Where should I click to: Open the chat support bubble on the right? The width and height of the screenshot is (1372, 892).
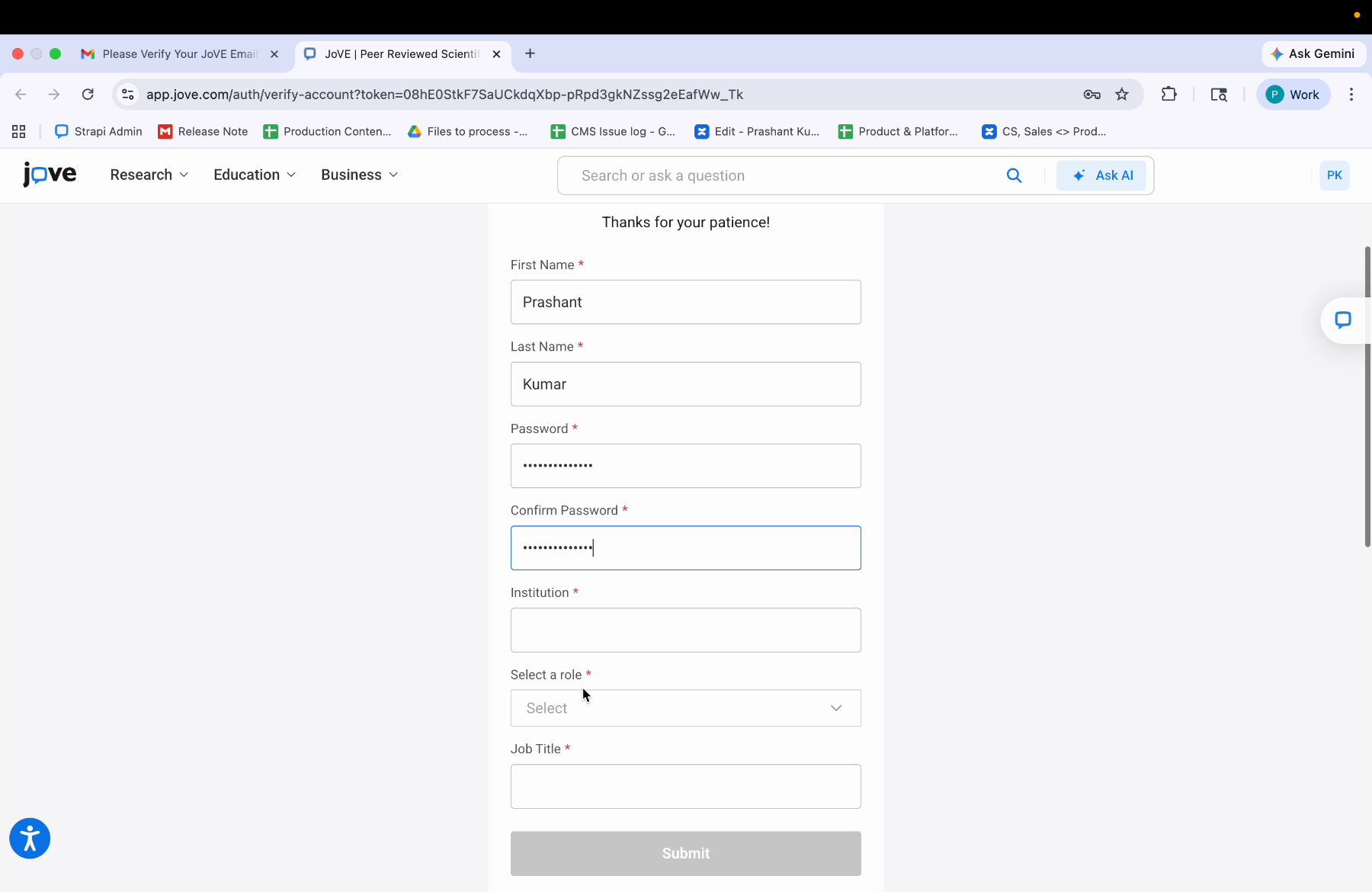pos(1344,320)
